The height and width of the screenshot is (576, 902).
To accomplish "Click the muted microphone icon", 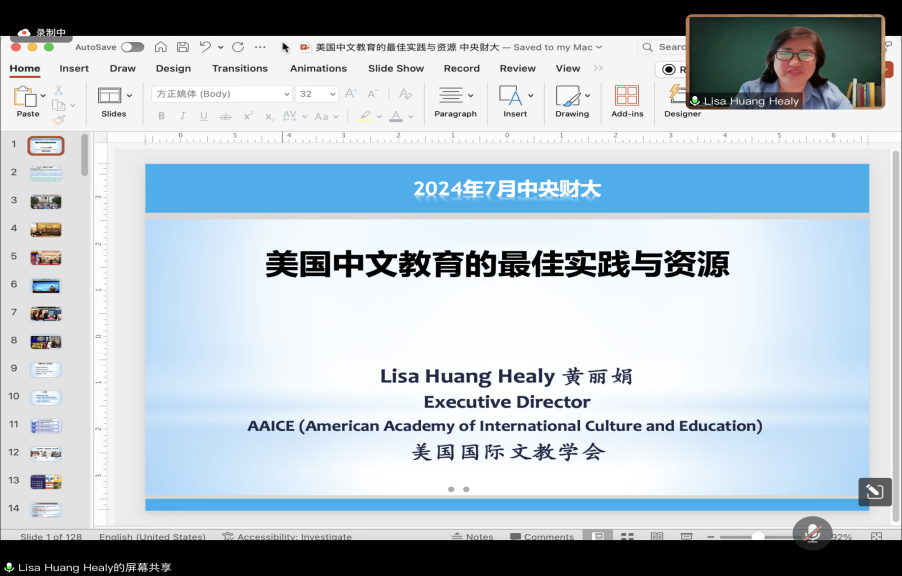I will click(x=812, y=533).
